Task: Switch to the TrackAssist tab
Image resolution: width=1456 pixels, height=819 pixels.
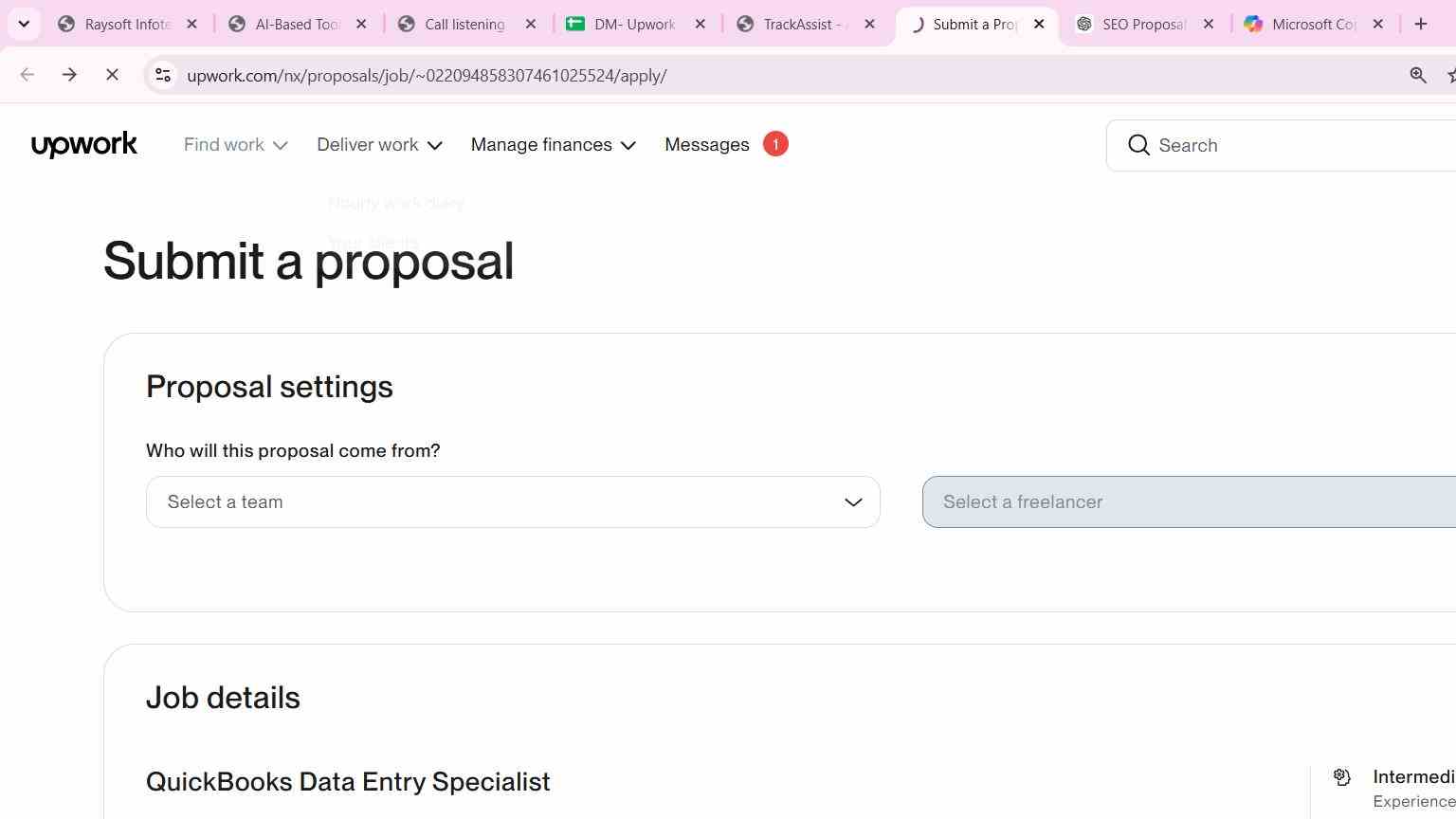Action: pyautogui.click(x=805, y=24)
